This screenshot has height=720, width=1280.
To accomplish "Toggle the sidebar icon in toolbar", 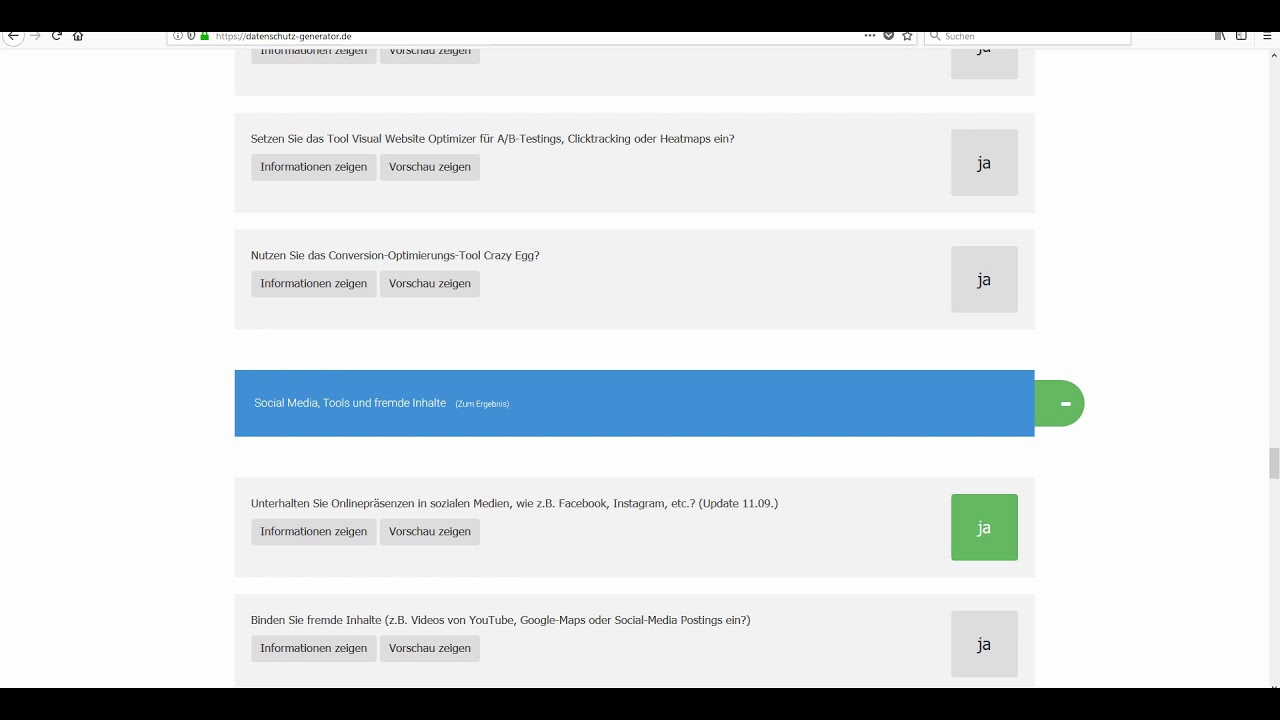I will click(1241, 36).
